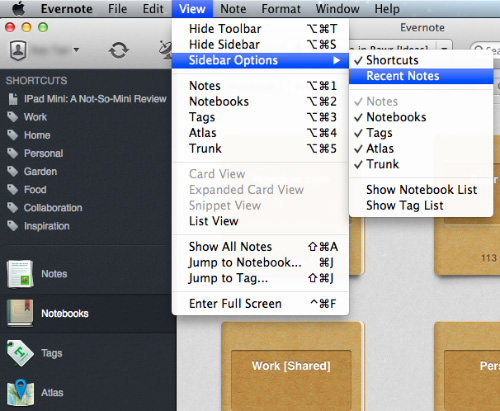Open the Evernote application menu
The width and height of the screenshot is (500, 411).
pos(67,9)
